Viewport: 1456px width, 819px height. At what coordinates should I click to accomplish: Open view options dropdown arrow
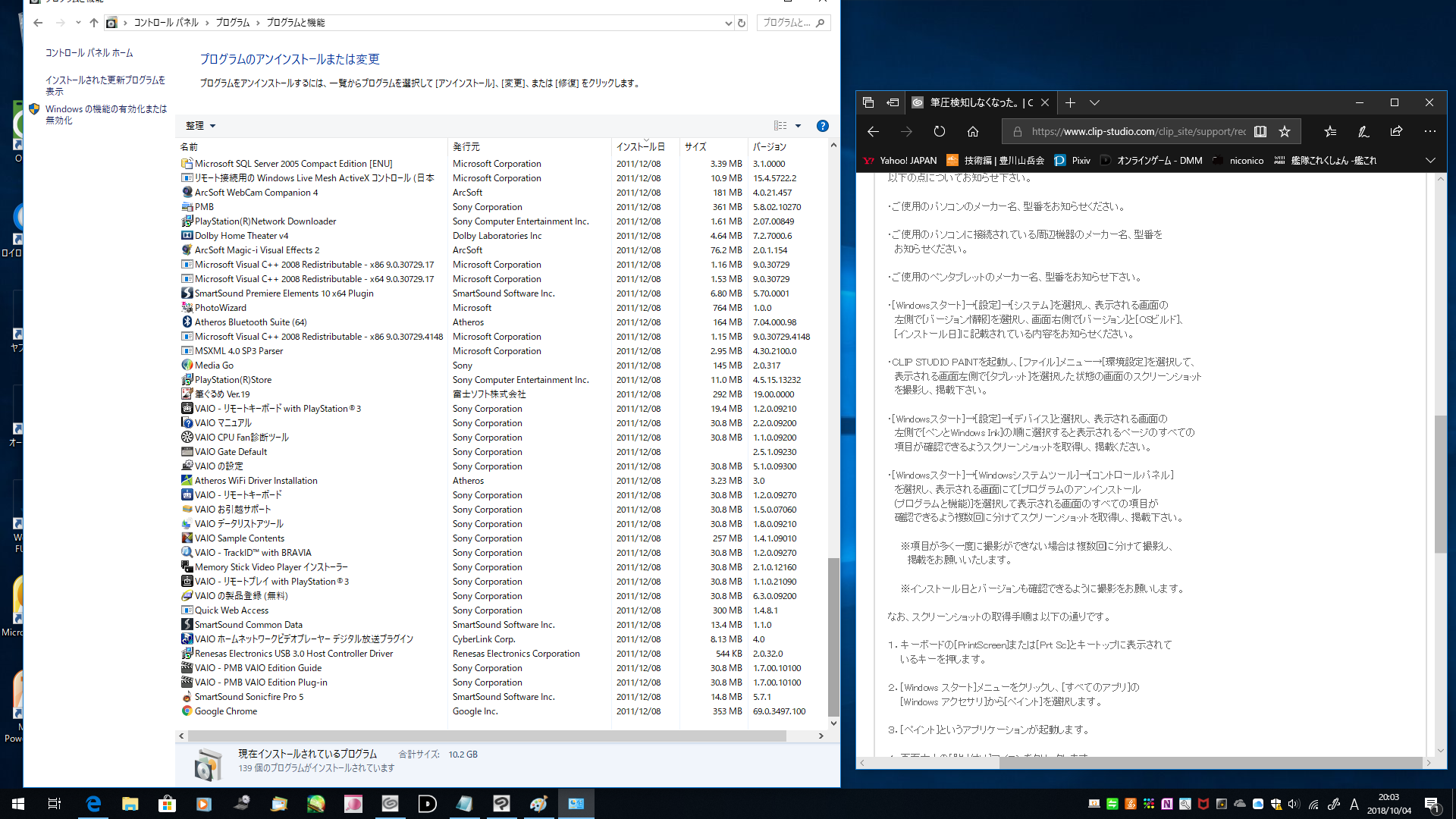click(798, 126)
